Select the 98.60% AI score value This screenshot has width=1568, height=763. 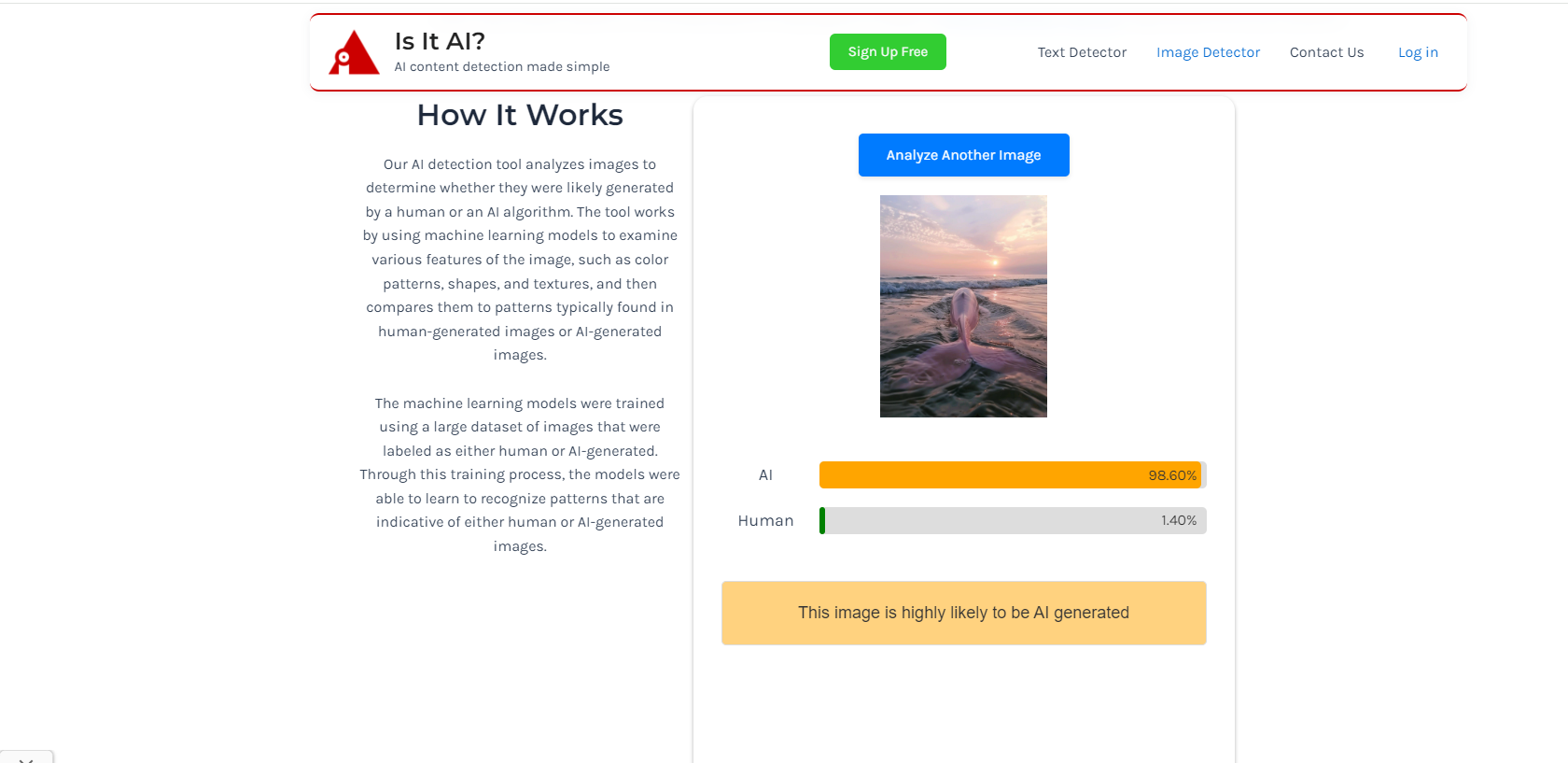(x=1172, y=475)
